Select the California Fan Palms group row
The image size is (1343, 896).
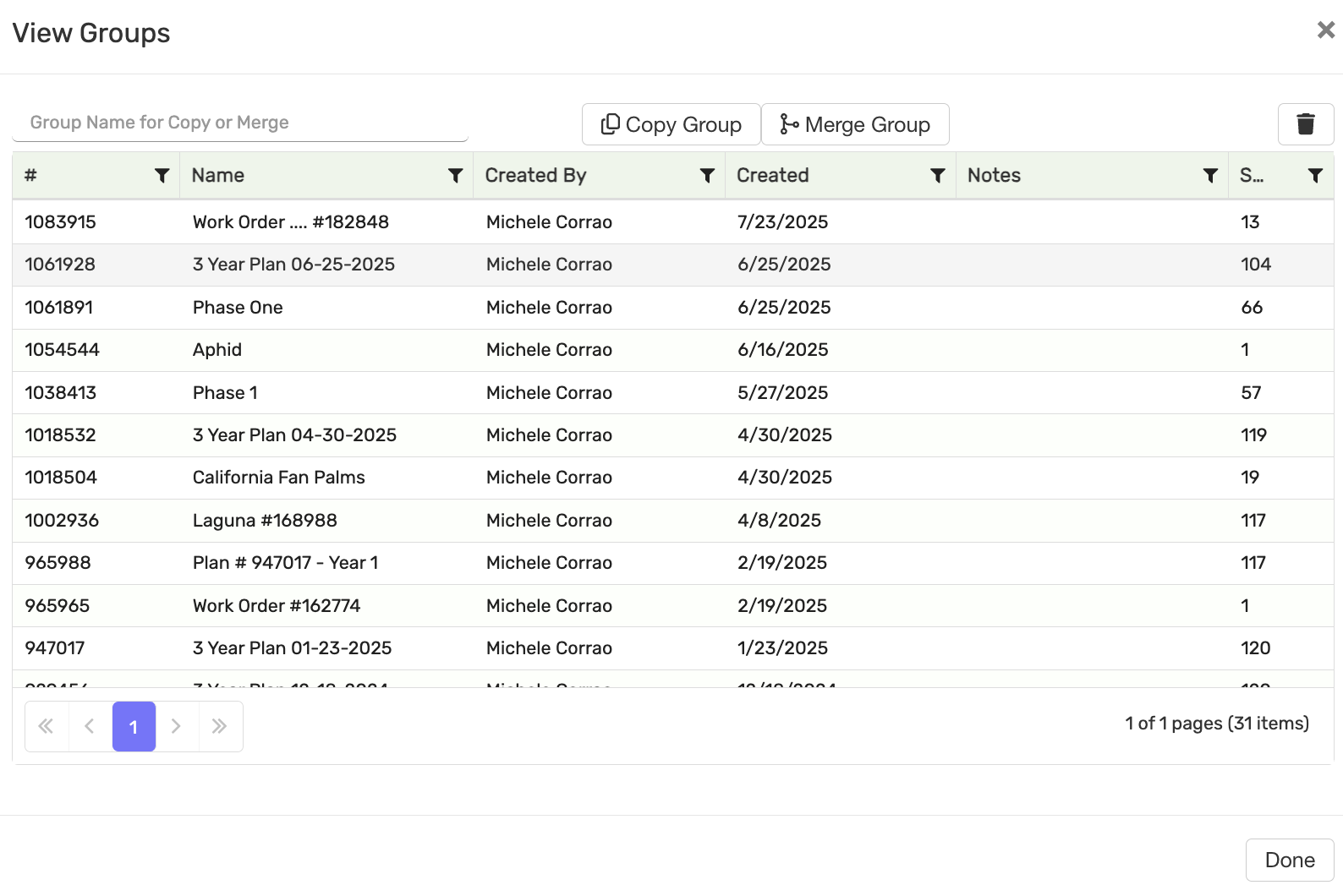point(279,478)
